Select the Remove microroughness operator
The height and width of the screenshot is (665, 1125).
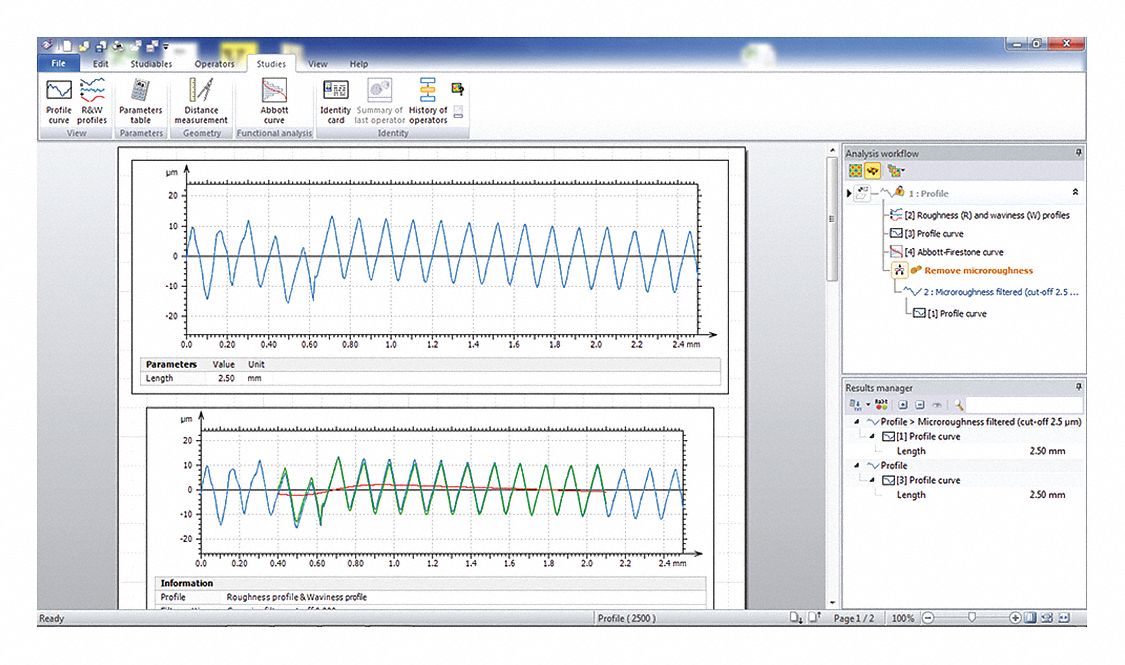tap(978, 271)
